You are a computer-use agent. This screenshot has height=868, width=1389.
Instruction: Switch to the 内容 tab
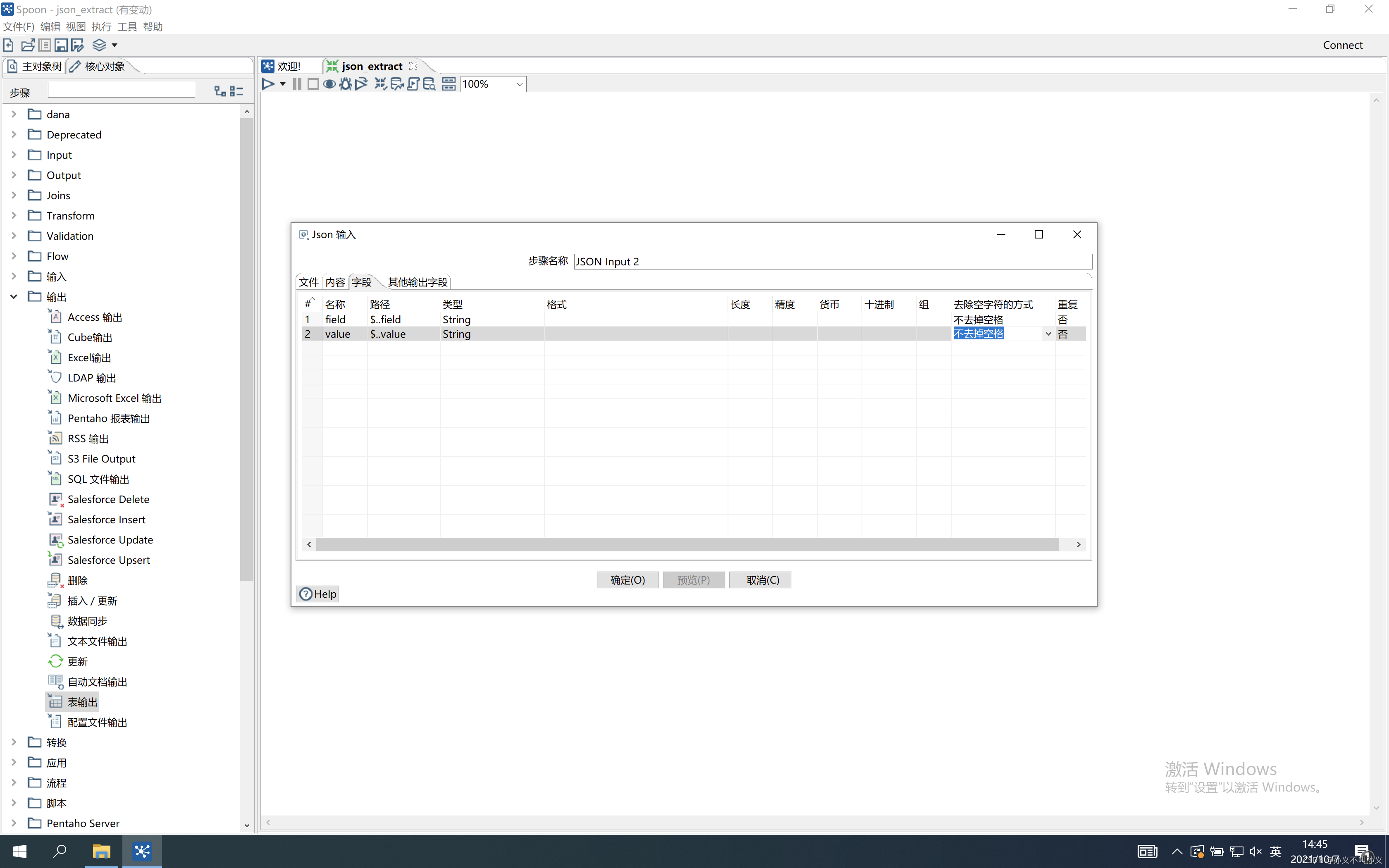tap(334, 282)
